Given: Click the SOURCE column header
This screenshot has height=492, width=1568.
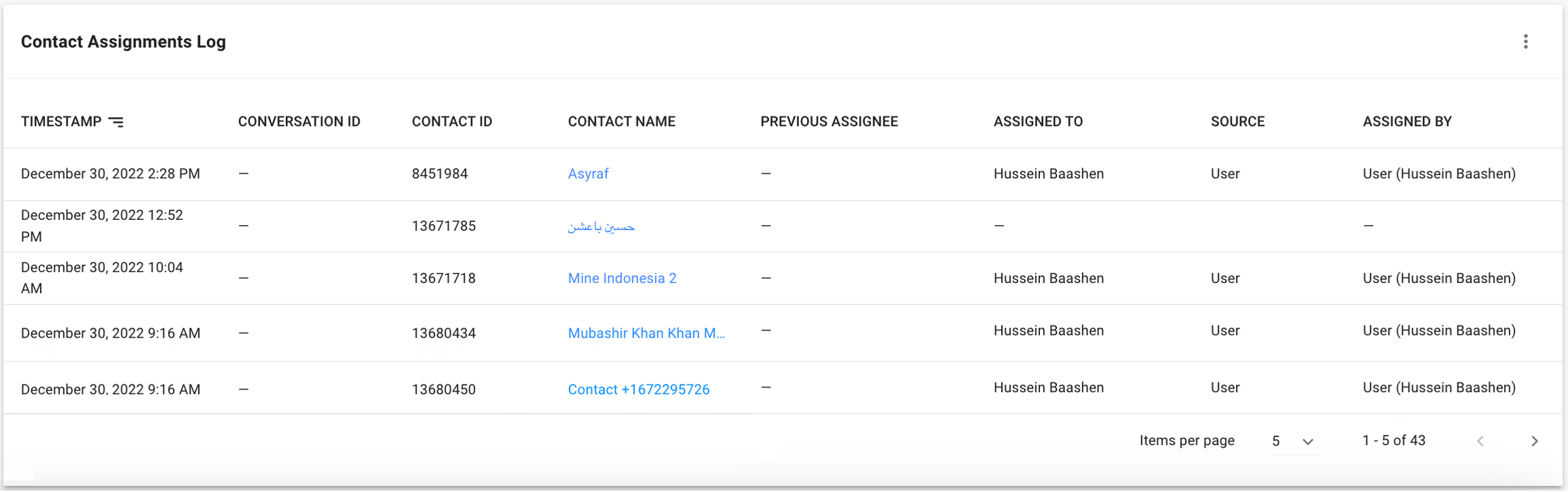Looking at the screenshot, I should point(1237,121).
